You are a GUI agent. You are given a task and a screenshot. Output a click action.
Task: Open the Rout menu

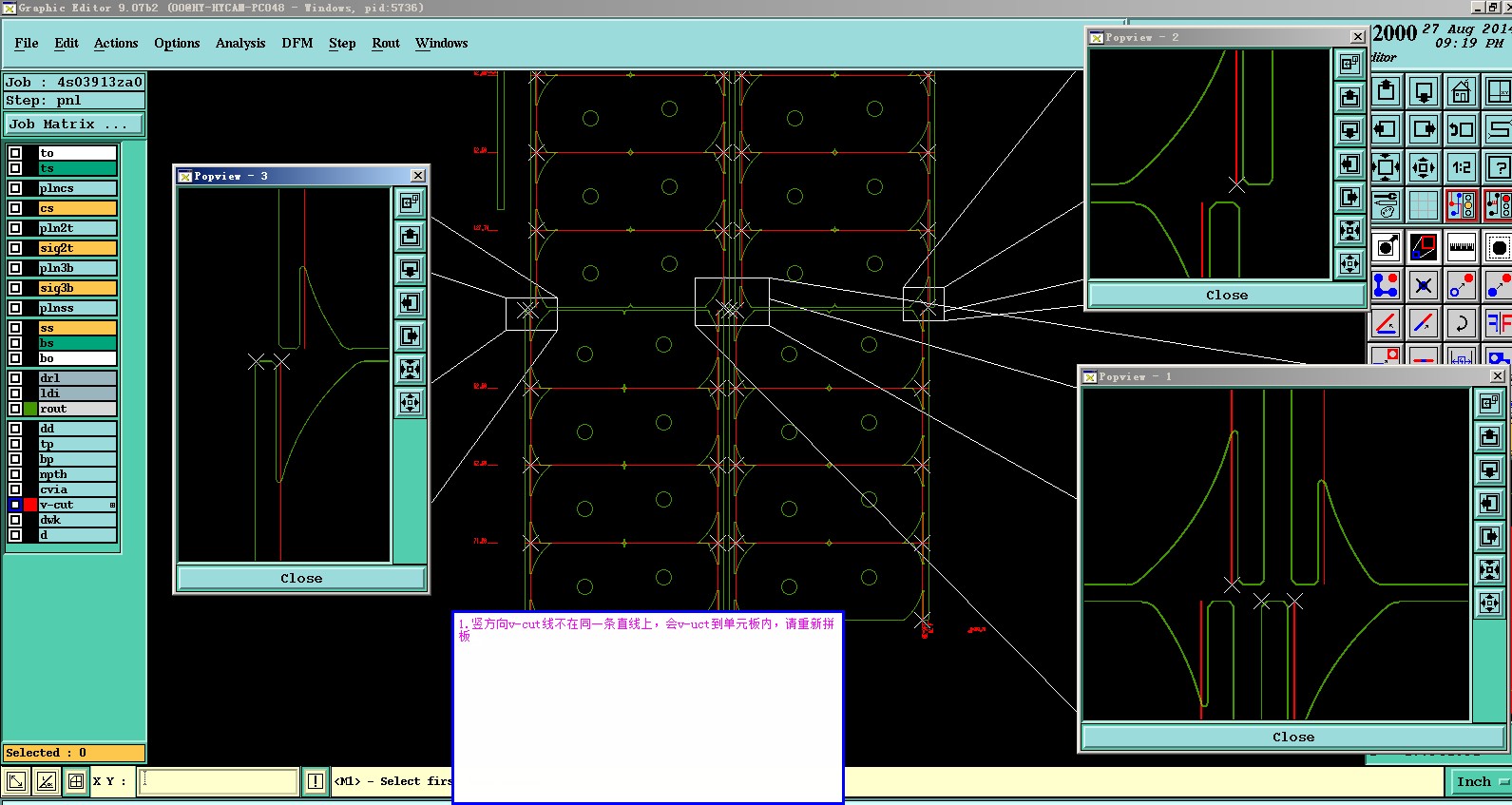pyautogui.click(x=386, y=43)
